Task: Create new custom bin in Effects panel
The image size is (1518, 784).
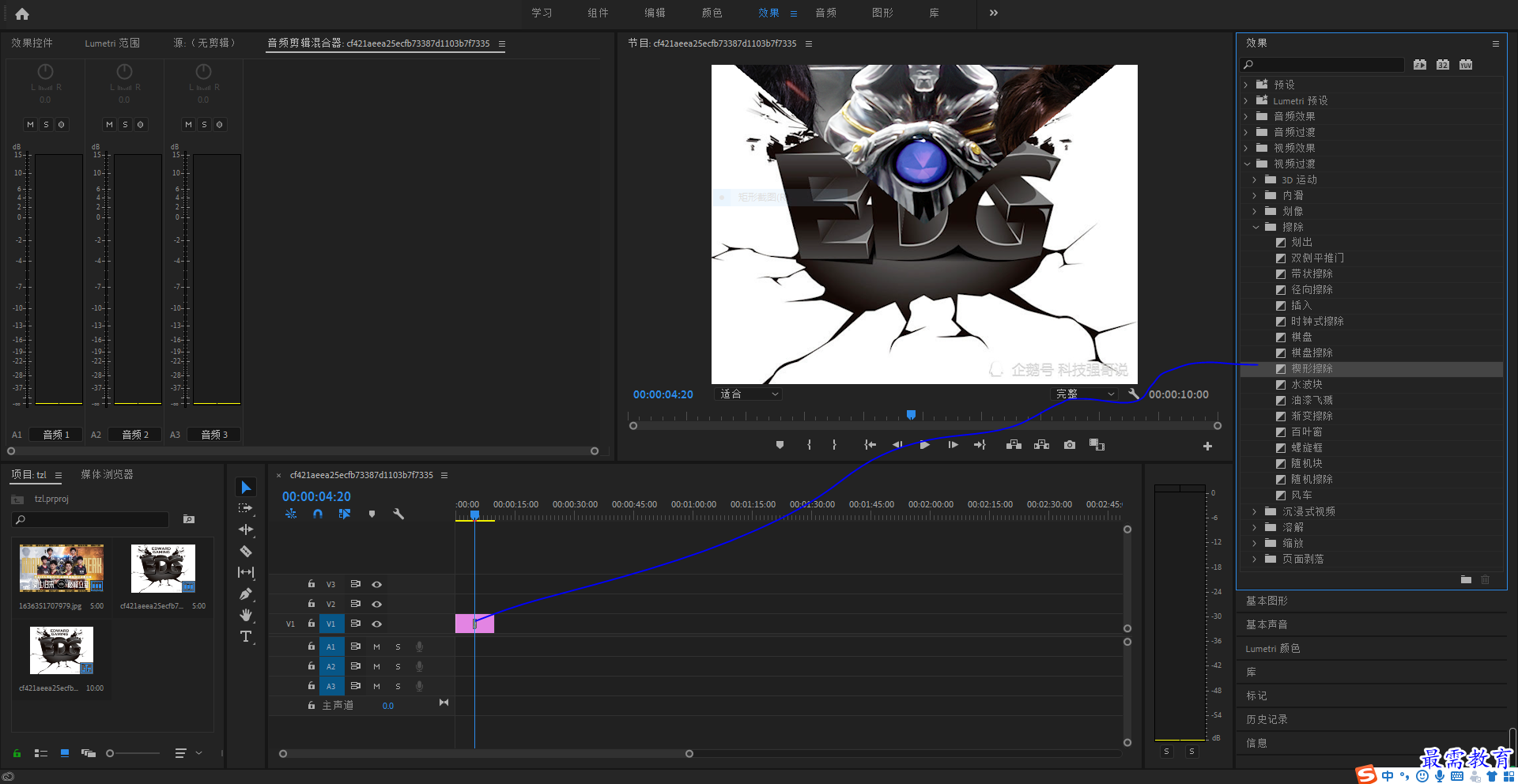Action: pos(1466,579)
